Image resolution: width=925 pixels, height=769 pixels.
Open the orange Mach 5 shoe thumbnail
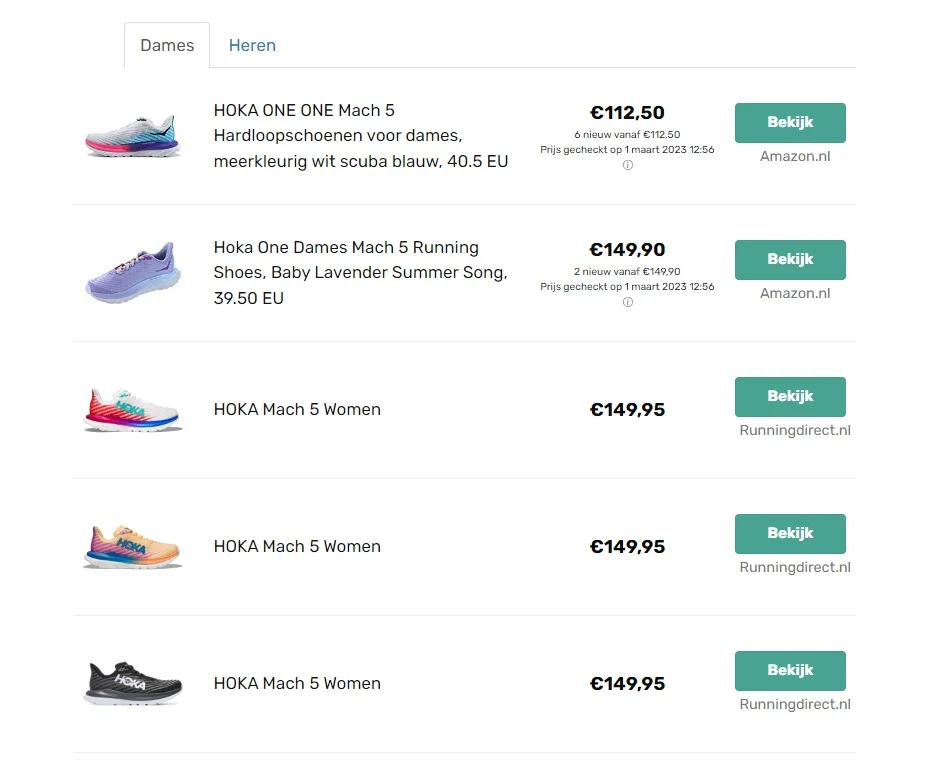point(132,547)
